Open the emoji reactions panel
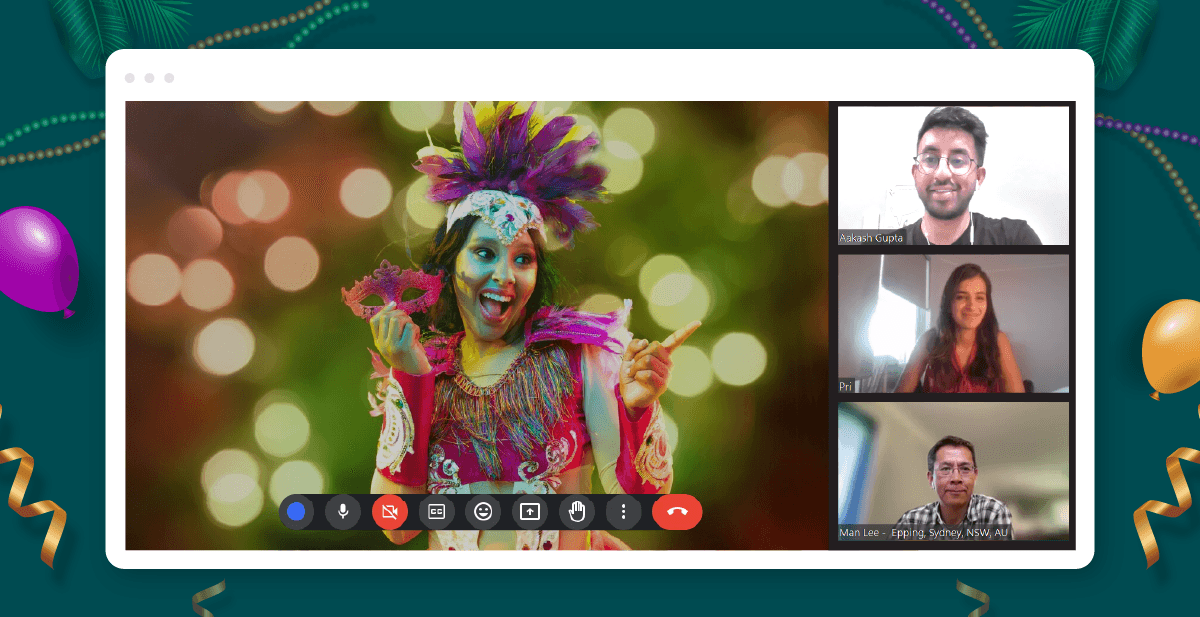 [x=483, y=512]
